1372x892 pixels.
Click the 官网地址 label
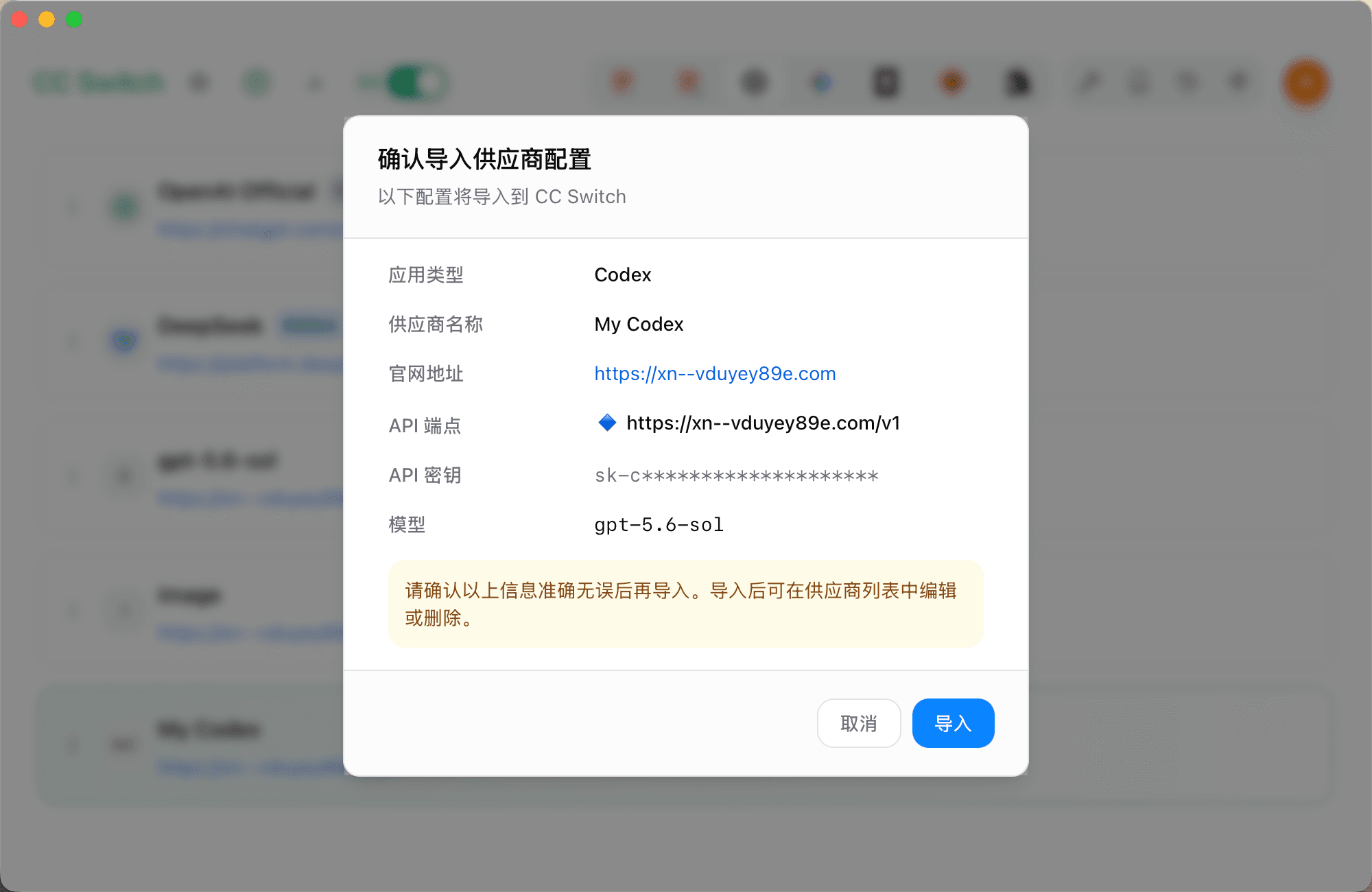pos(426,373)
